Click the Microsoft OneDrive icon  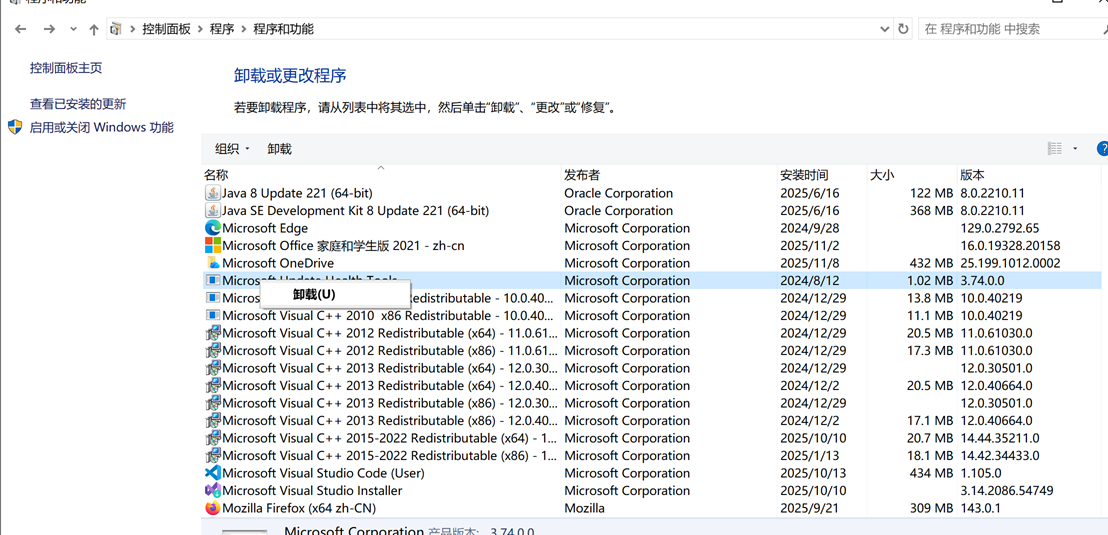(x=213, y=263)
